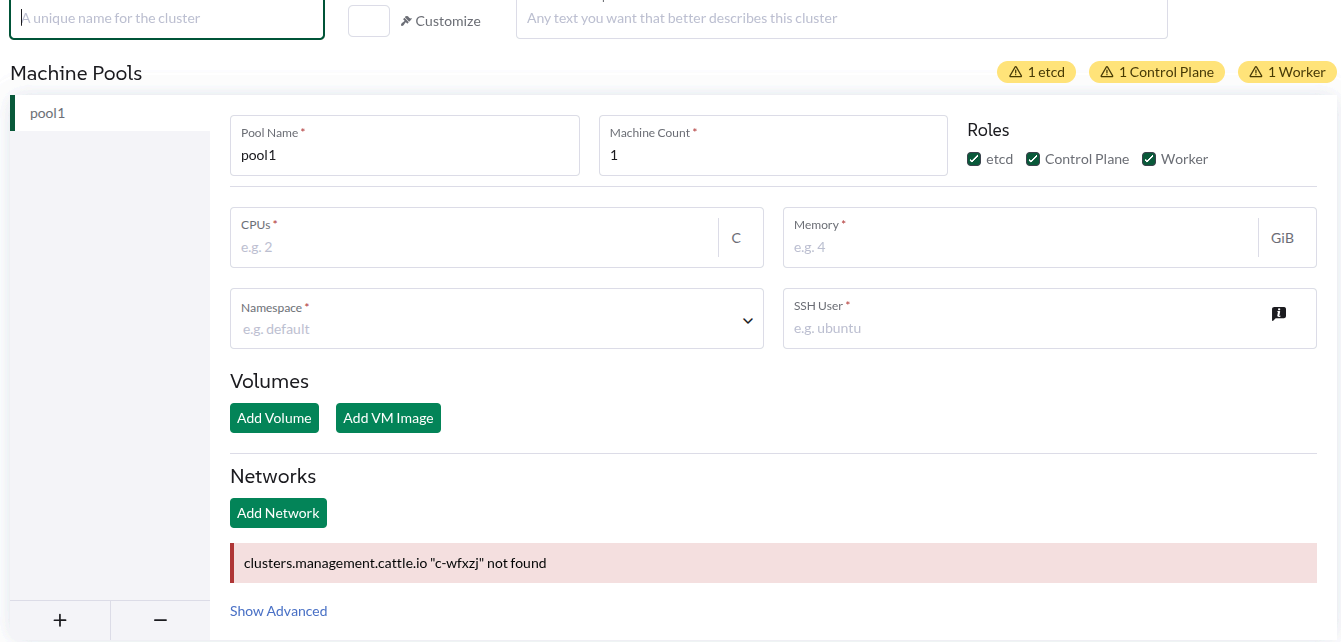Click the minus icon to remove pool
This screenshot has width=1341, height=642.
[160, 621]
